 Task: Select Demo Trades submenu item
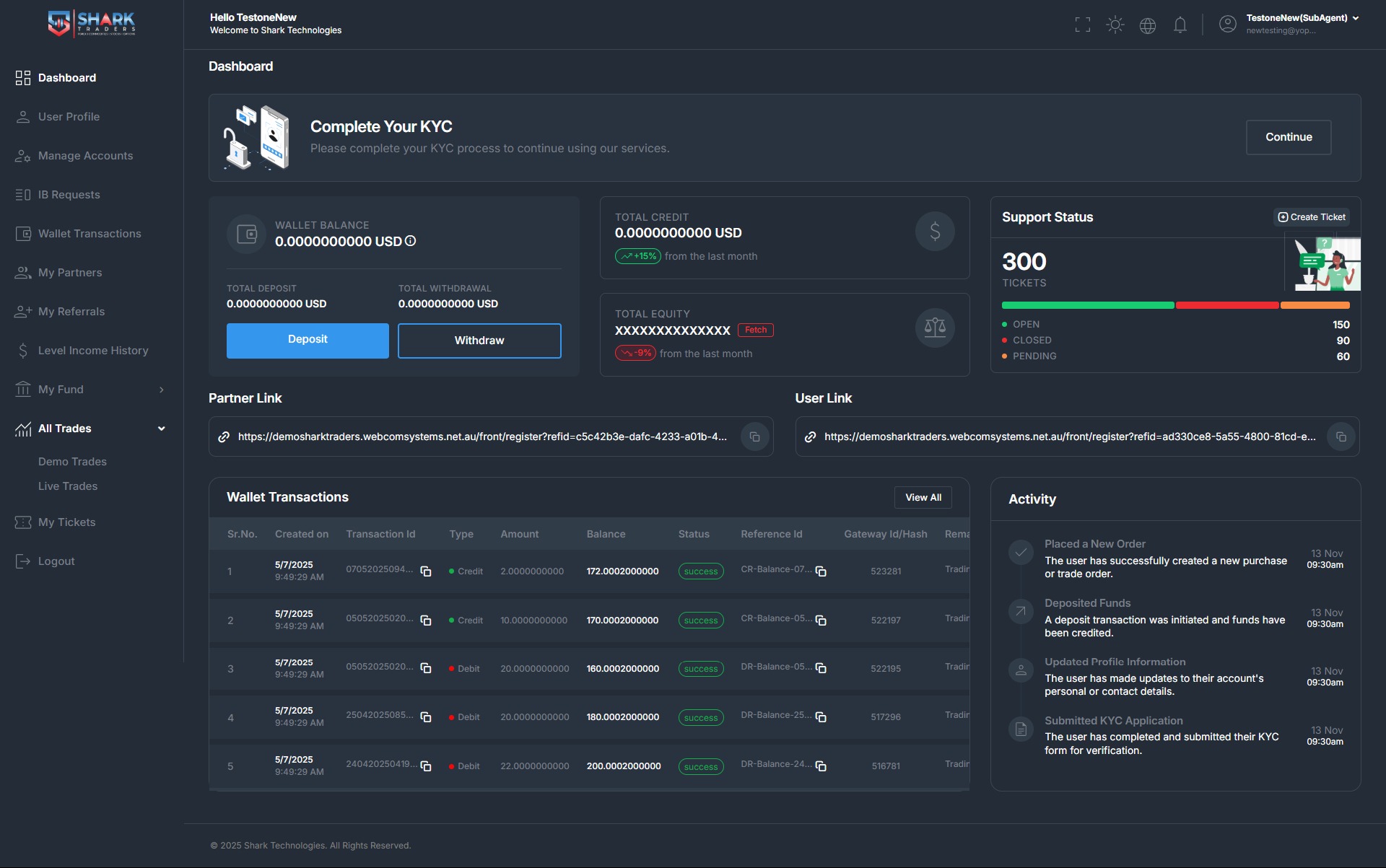tap(72, 462)
